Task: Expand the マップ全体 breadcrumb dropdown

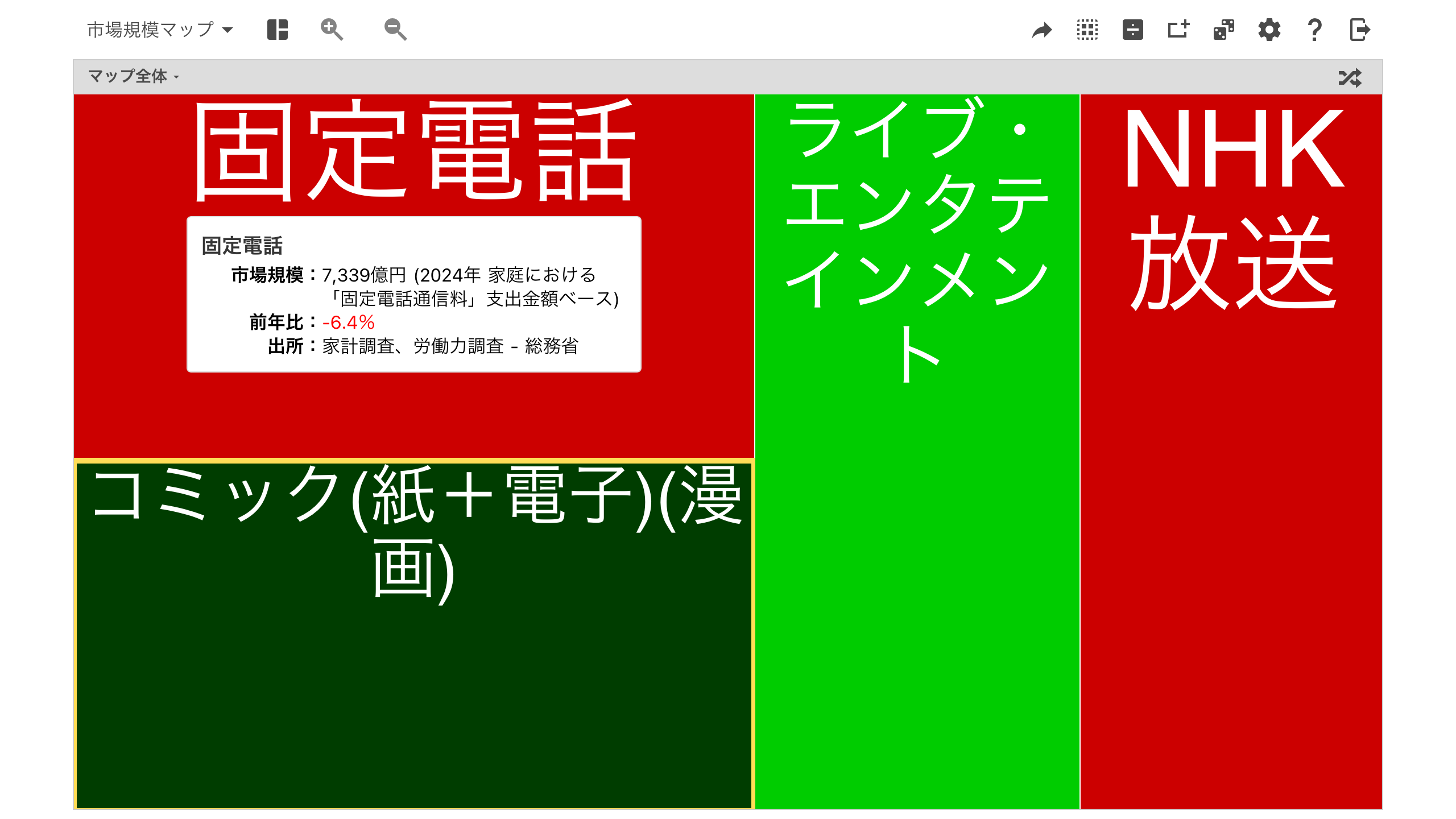Action: pyautogui.click(x=133, y=76)
